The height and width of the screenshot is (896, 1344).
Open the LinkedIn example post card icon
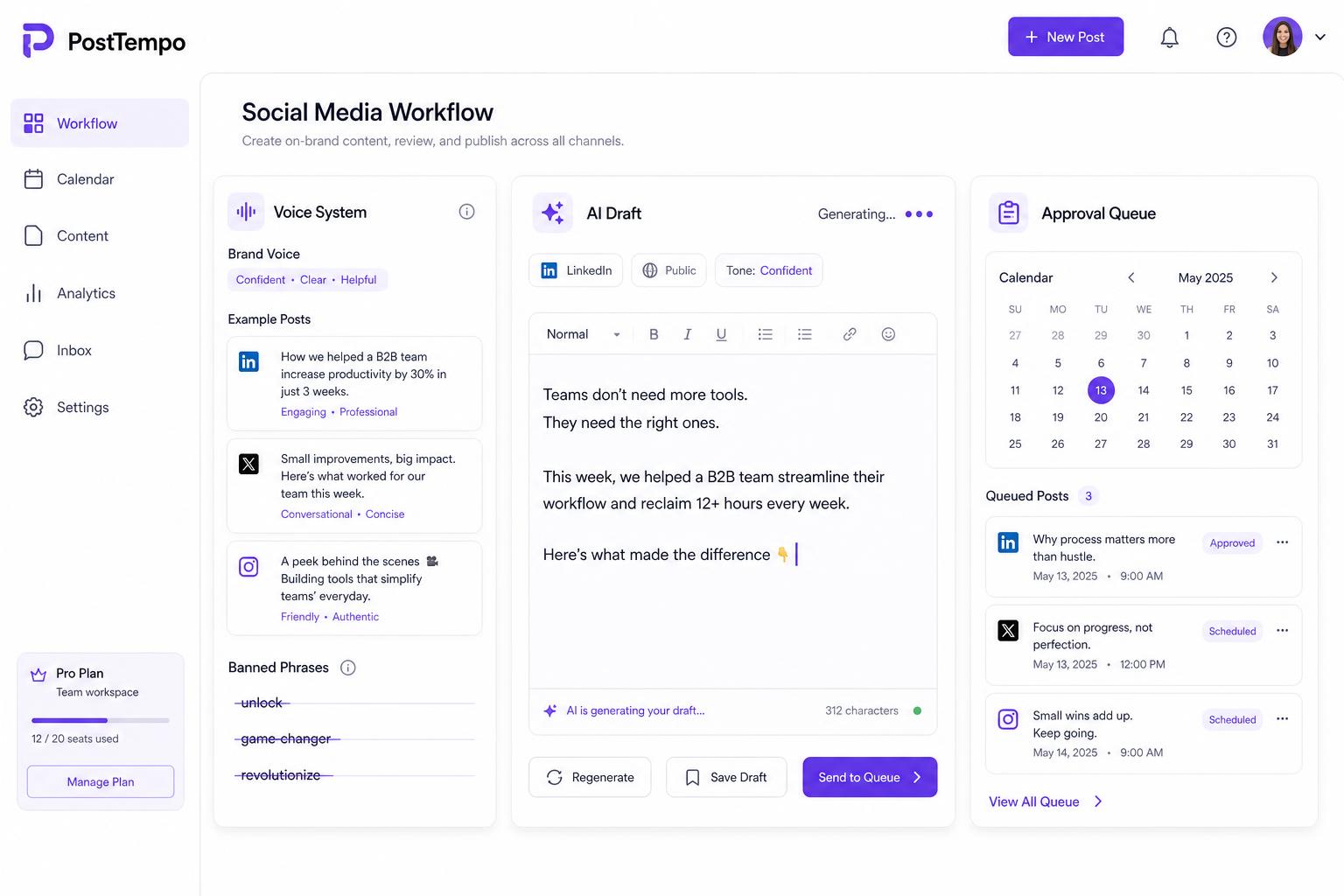248,361
